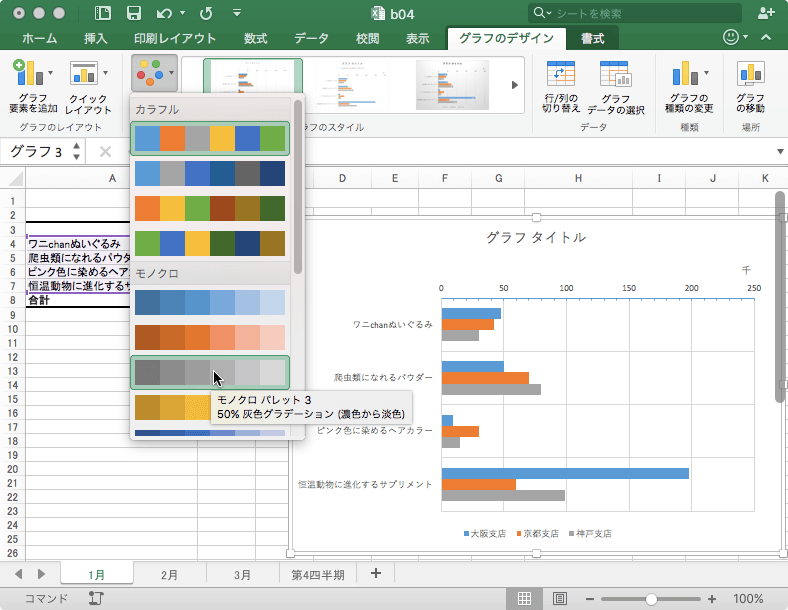Click the zoom slider handle in status bar
Image resolution: width=788 pixels, height=610 pixels.
pos(651,599)
